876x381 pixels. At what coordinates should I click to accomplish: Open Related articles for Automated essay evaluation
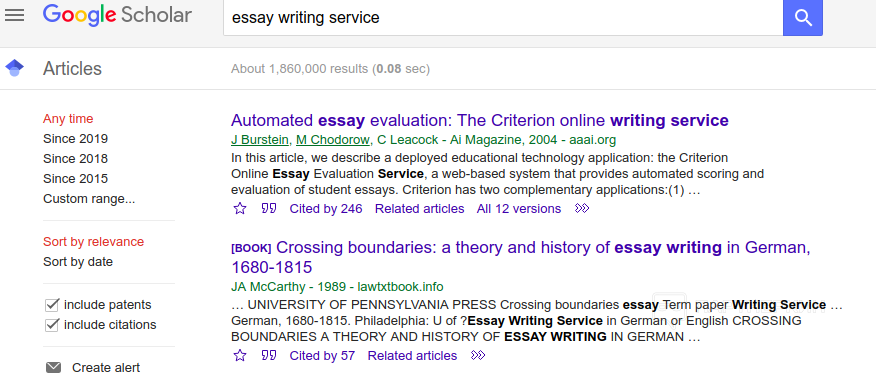click(x=419, y=209)
